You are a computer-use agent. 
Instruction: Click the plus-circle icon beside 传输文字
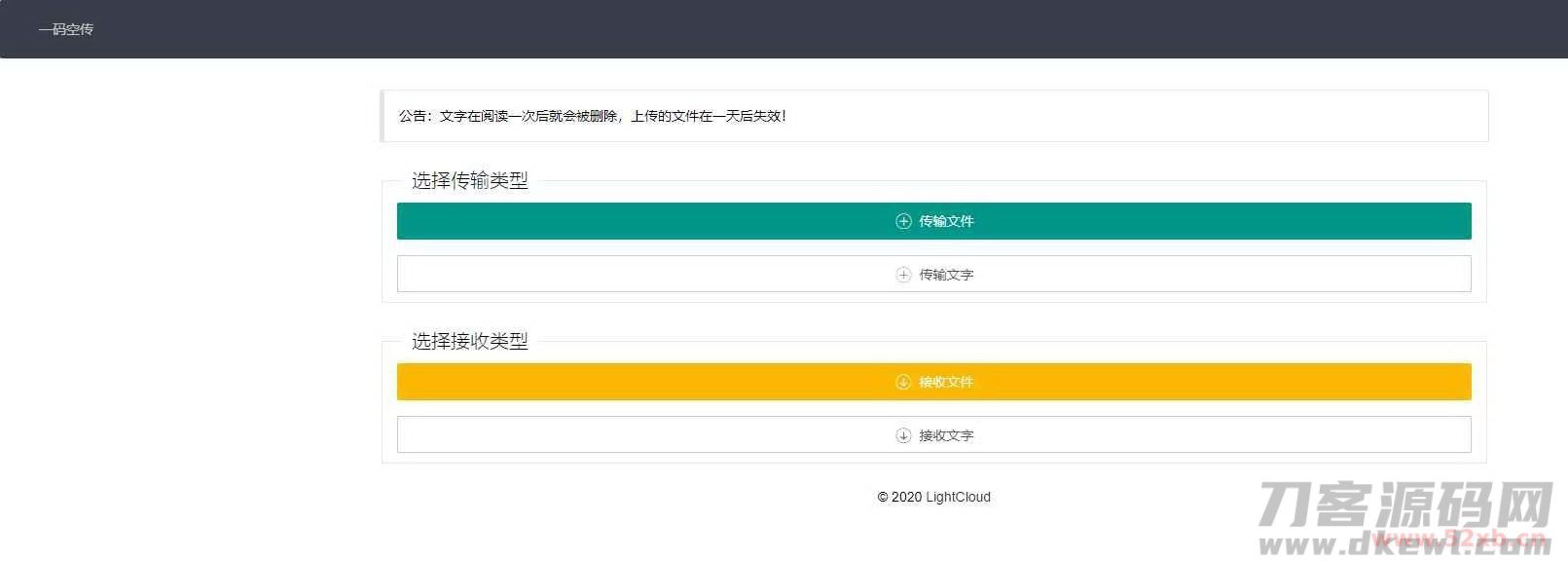[x=903, y=275]
